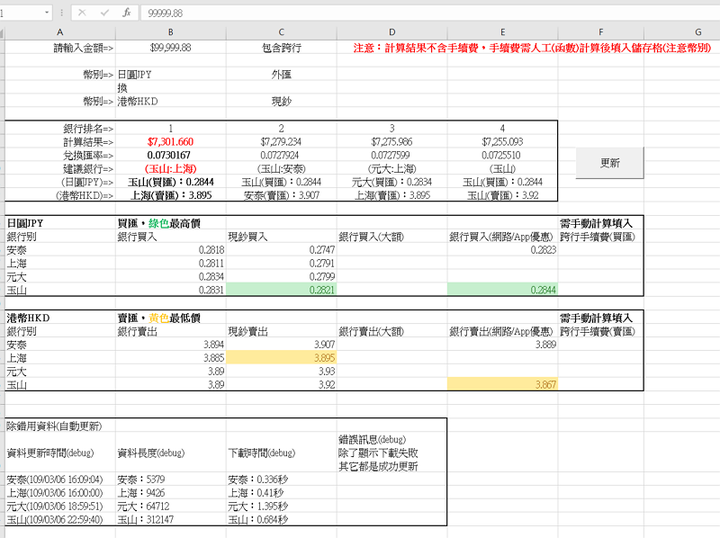The image size is (720, 538).
Task: Click the formula bar showing 99999.88
Action: pyautogui.click(x=430, y=13)
